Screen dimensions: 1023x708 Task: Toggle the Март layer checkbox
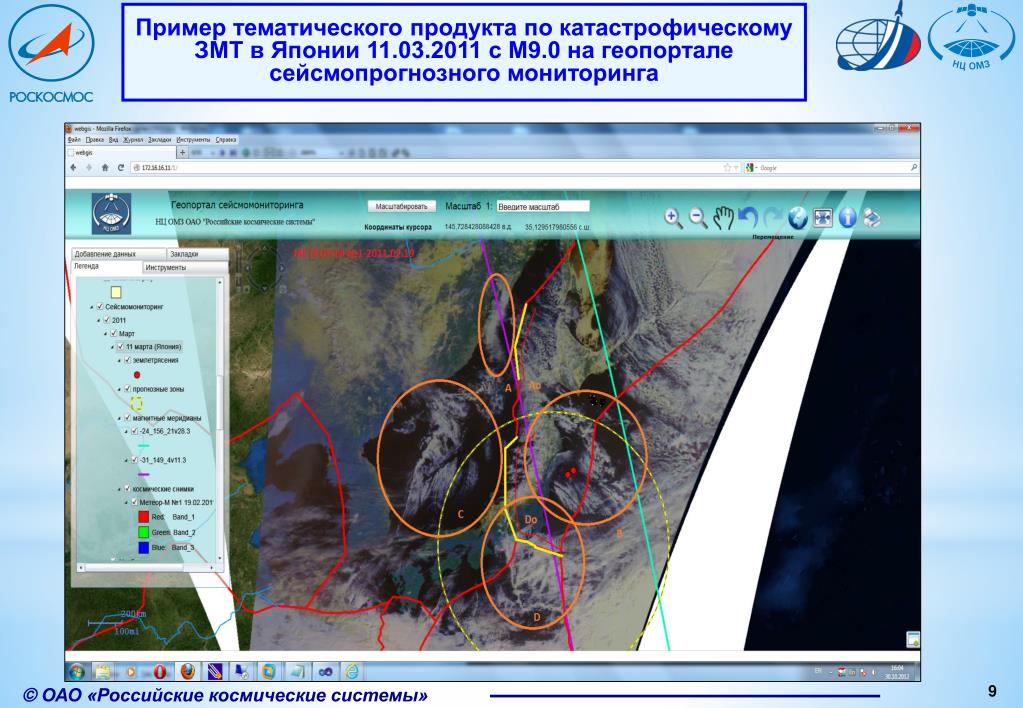coord(114,333)
